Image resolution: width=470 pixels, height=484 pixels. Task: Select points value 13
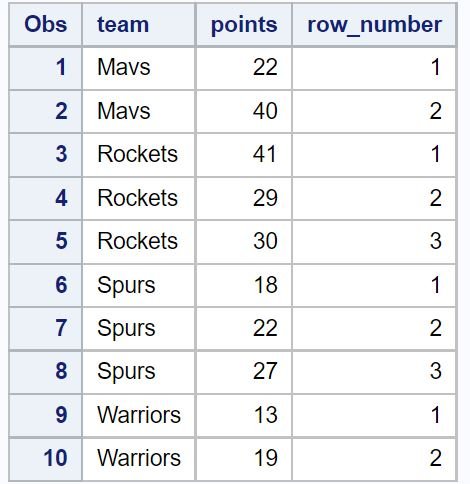pyautogui.click(x=244, y=415)
